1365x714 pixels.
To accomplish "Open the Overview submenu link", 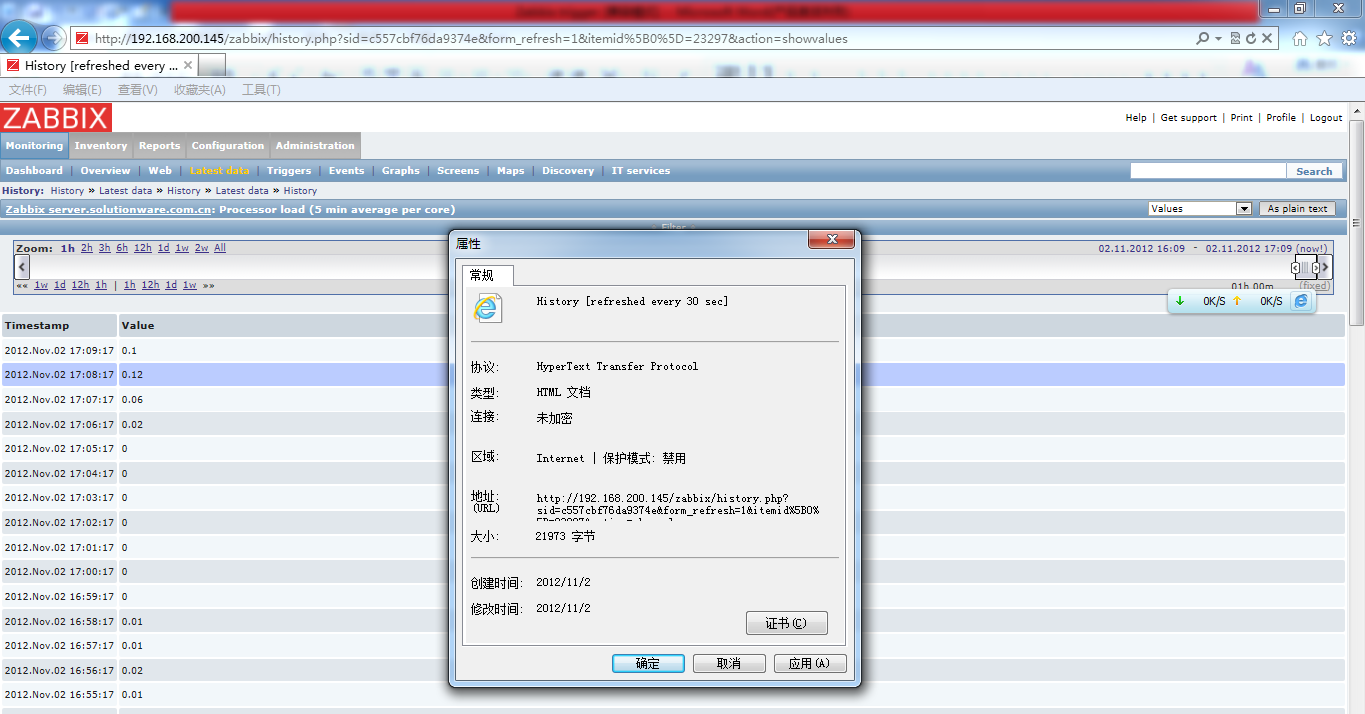I will 105,171.
